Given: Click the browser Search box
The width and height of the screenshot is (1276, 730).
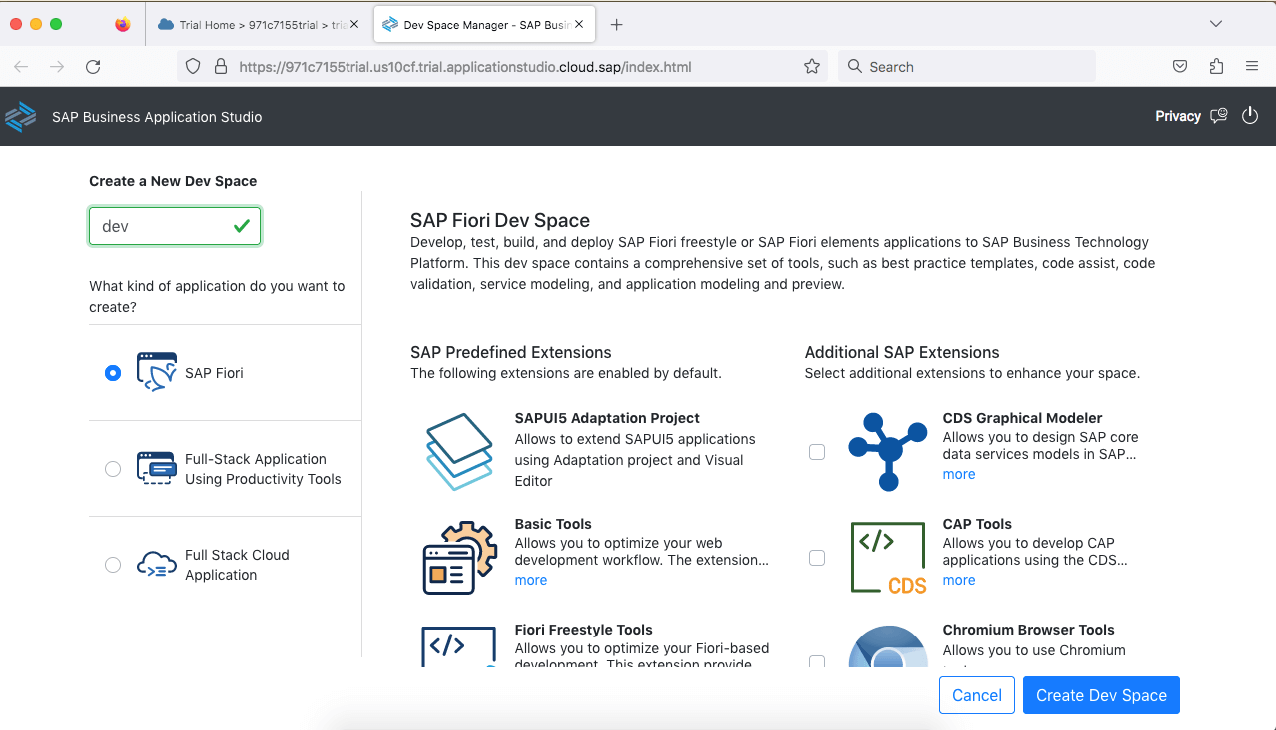Looking at the screenshot, I should (x=967, y=67).
